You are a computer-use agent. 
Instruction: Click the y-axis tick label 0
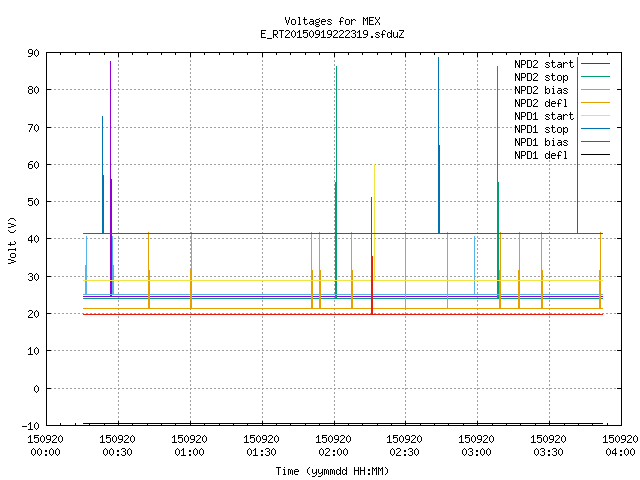coord(36,389)
